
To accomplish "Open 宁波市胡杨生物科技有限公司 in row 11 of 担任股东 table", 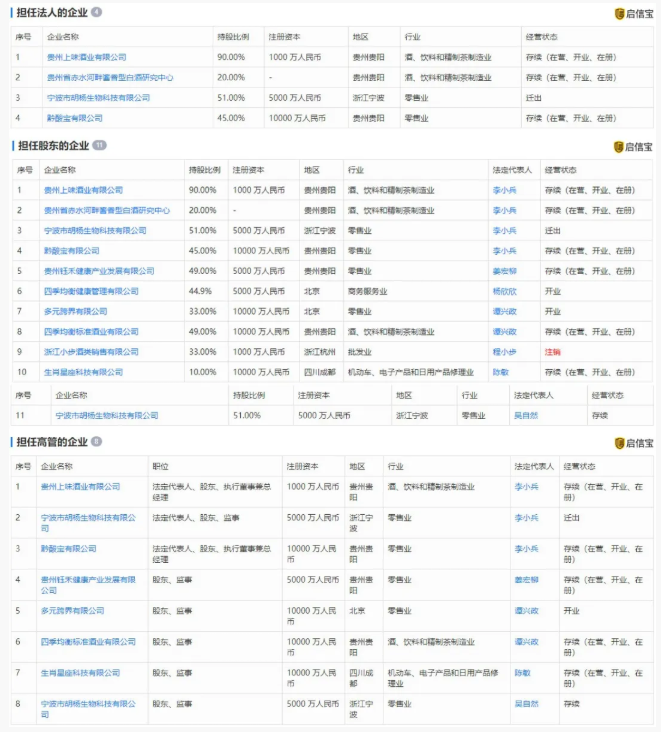I will click(x=107, y=415).
